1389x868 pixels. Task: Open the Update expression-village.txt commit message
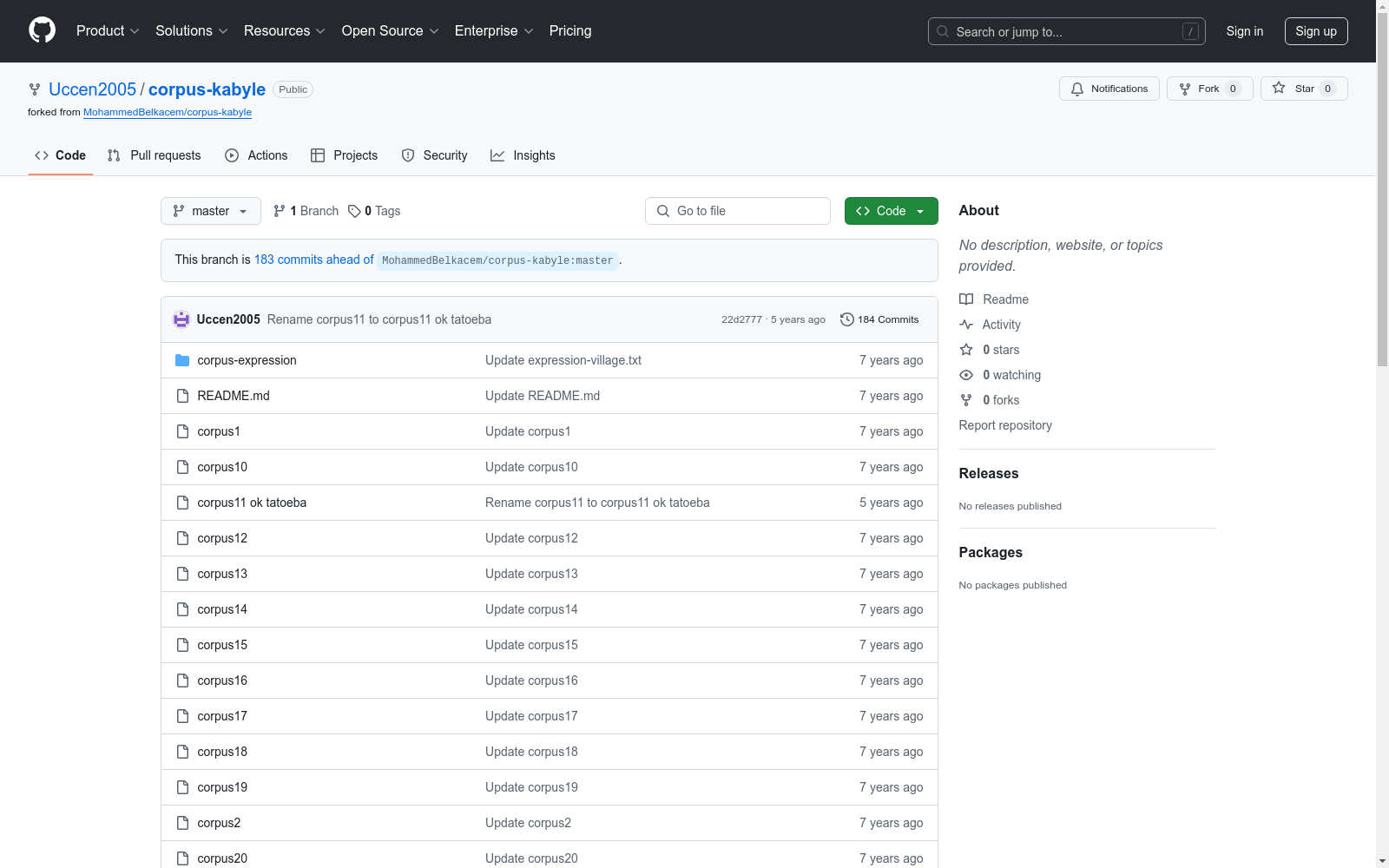pyautogui.click(x=563, y=360)
